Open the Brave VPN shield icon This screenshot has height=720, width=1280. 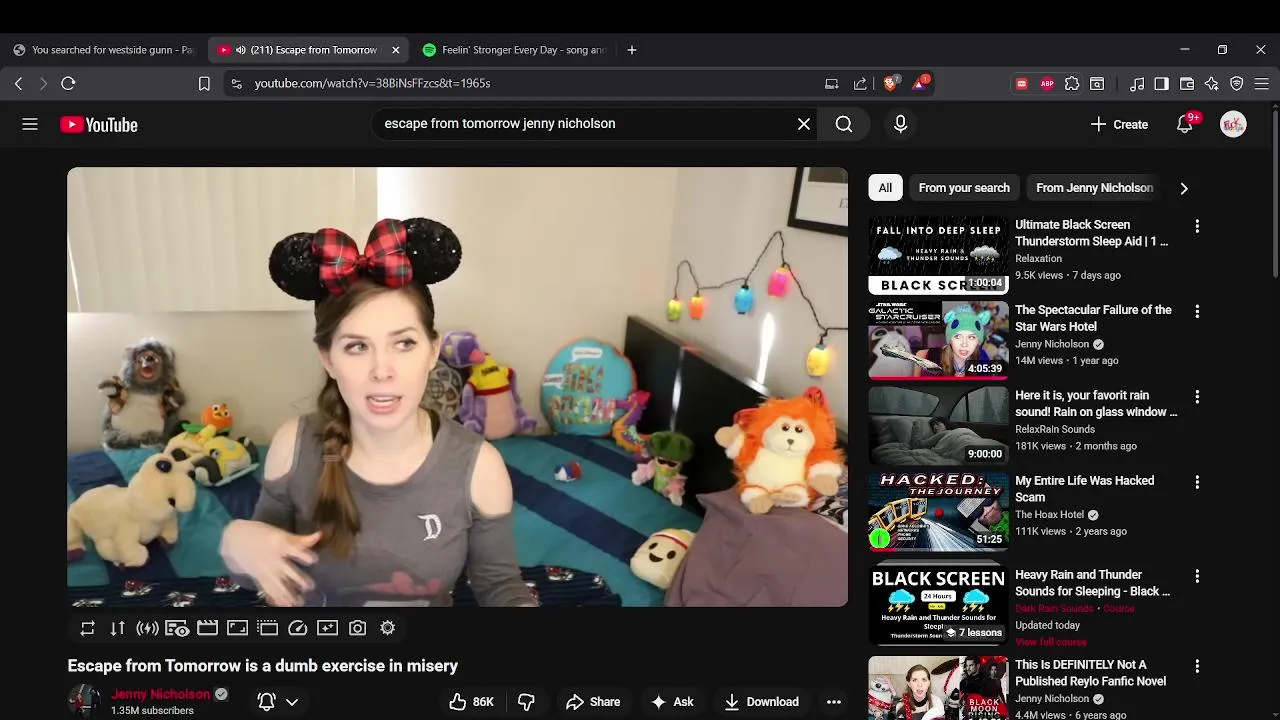[x=1237, y=84]
